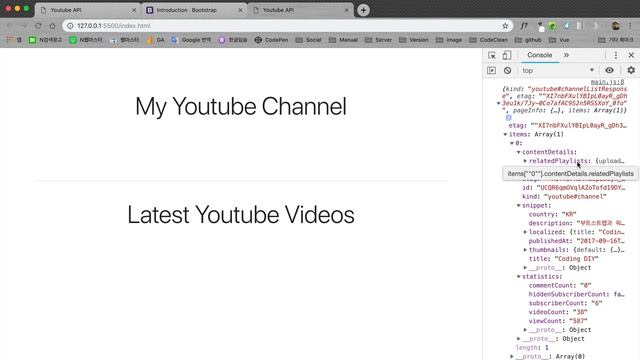Viewport: 640px width, 360px height.
Task: Click the home icon in the browser toolbar
Action: click(x=52, y=26)
